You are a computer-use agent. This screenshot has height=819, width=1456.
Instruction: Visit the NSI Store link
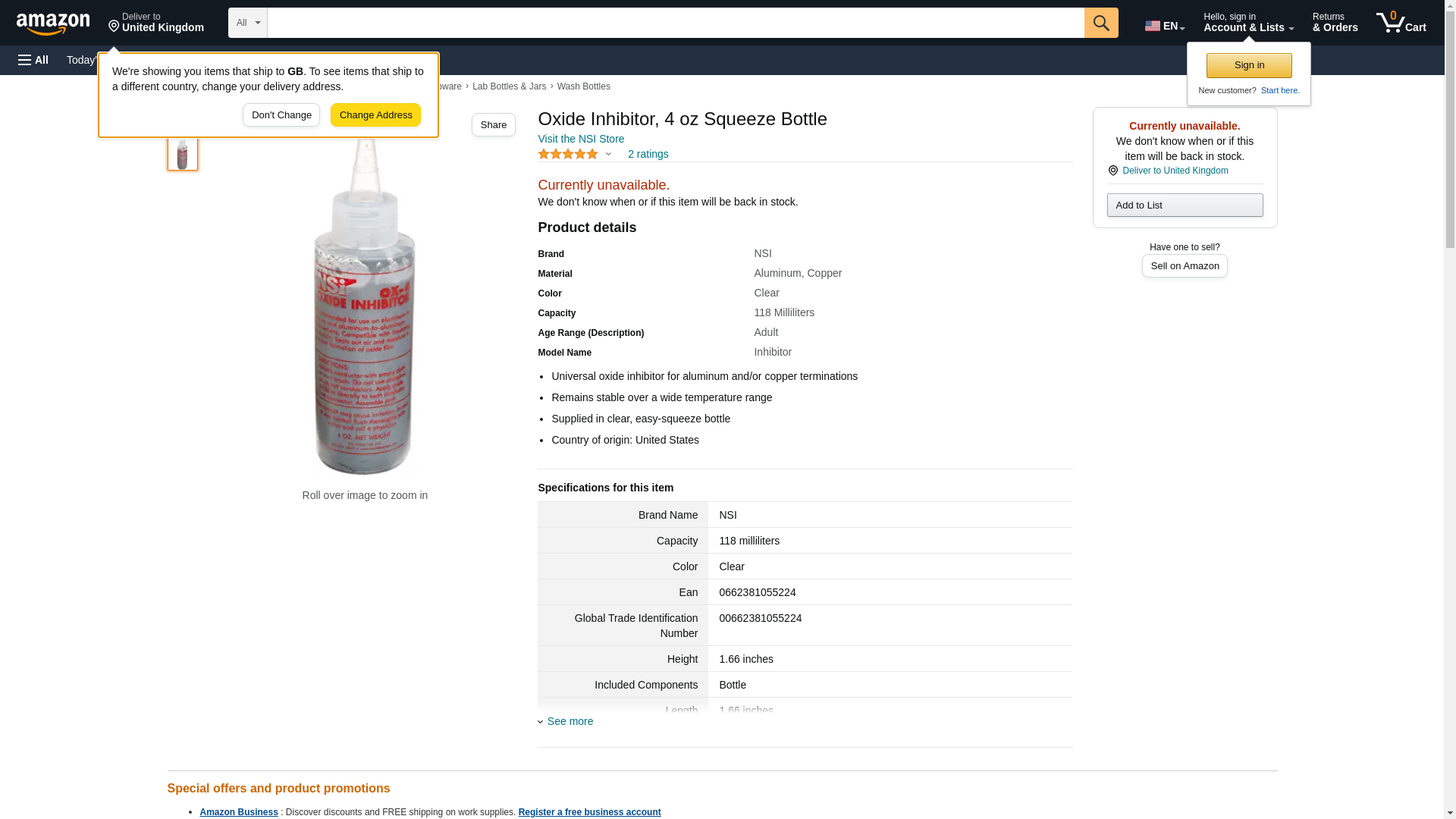pyautogui.click(x=581, y=139)
